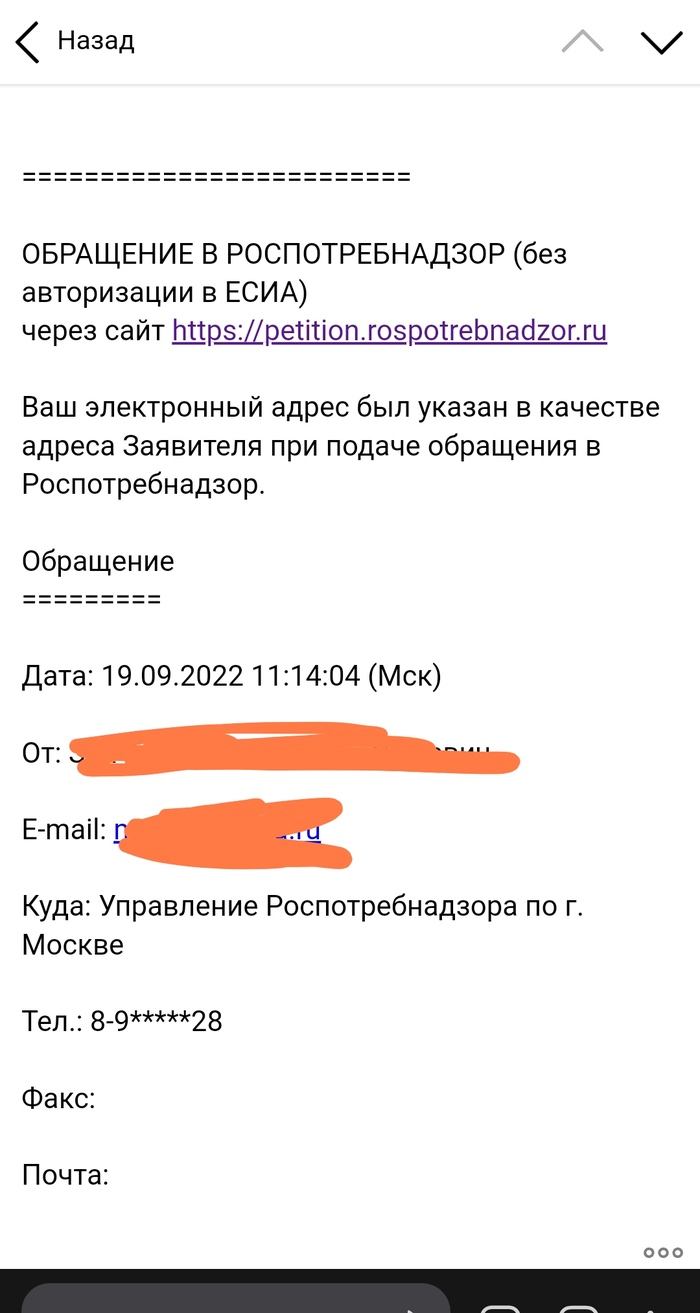Tap the second rounded-square icon in bottom bar
The image size is (700, 1313).
point(578,1305)
